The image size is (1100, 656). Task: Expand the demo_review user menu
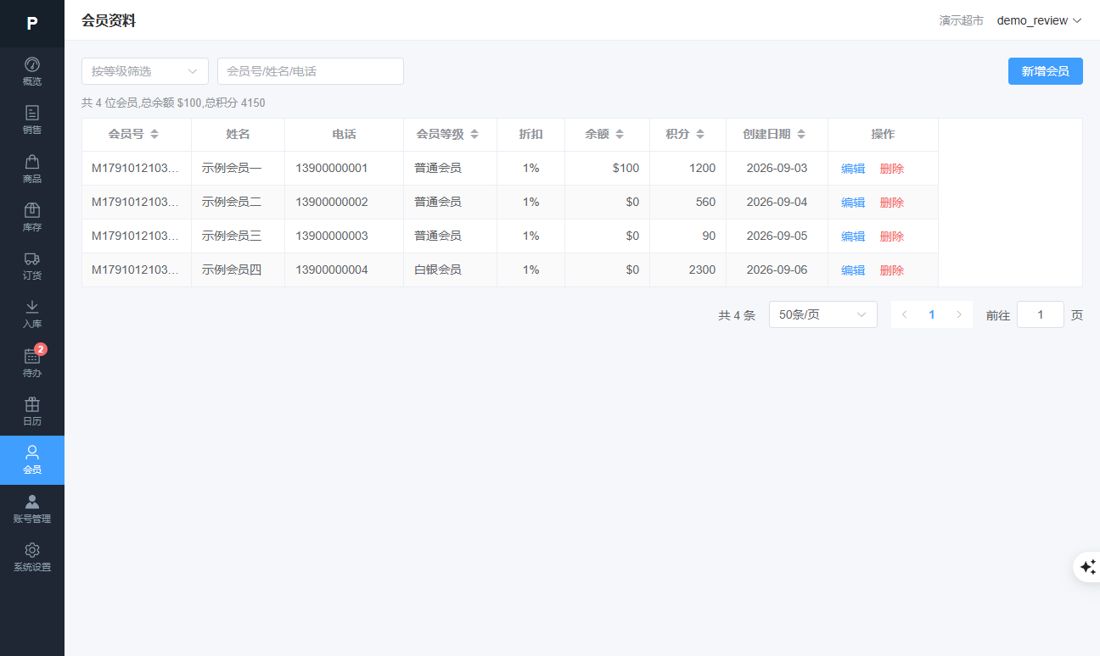point(1039,21)
